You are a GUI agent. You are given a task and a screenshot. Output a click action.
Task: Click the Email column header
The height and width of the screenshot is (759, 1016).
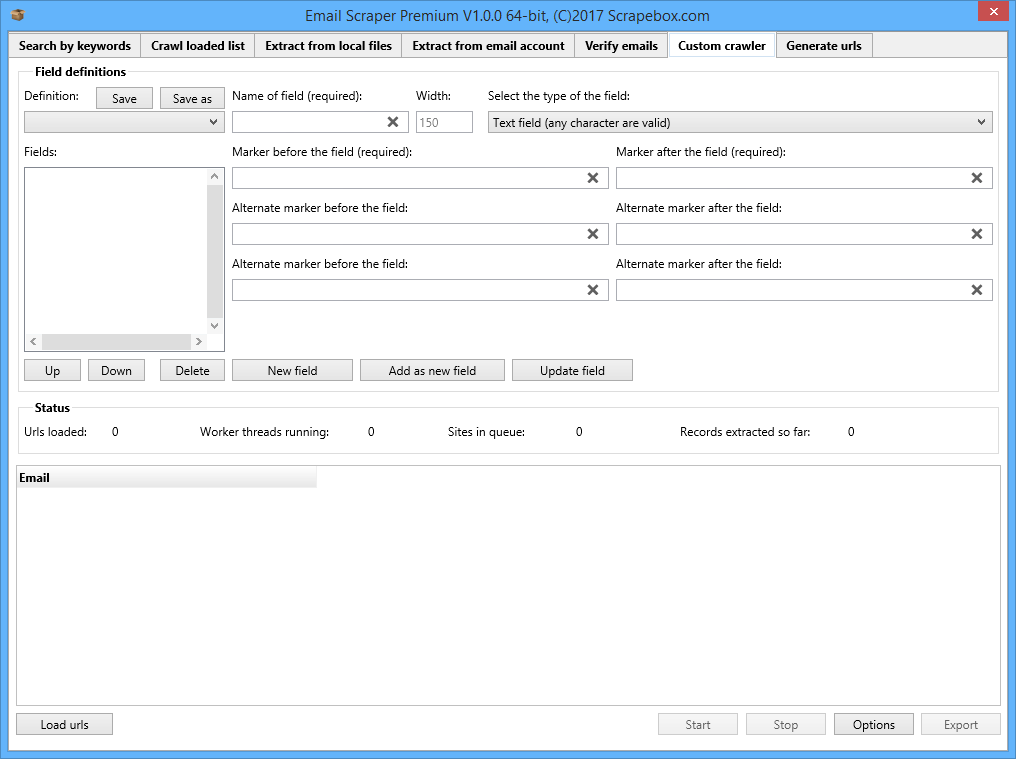[166, 478]
